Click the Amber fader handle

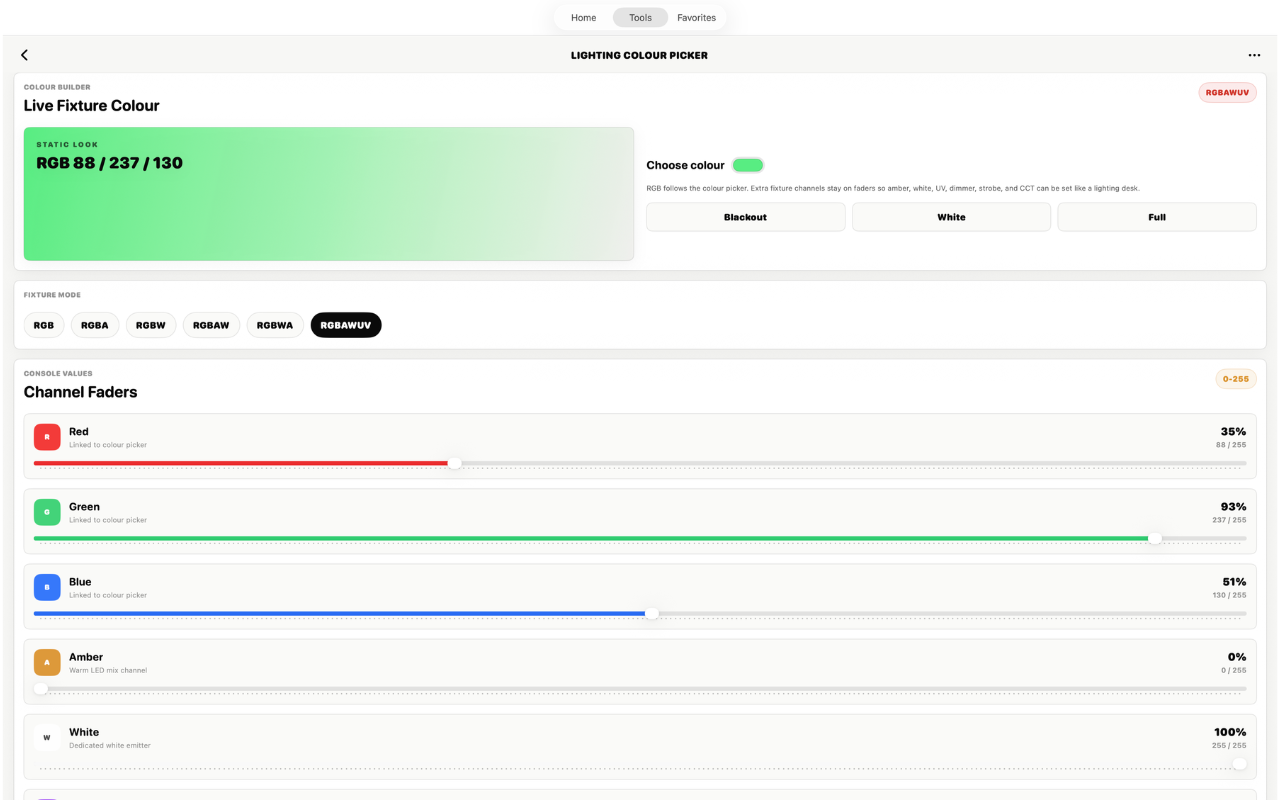point(41,688)
